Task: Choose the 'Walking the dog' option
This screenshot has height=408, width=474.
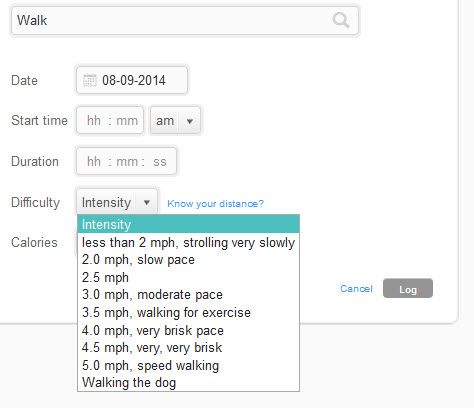Action: click(x=188, y=382)
